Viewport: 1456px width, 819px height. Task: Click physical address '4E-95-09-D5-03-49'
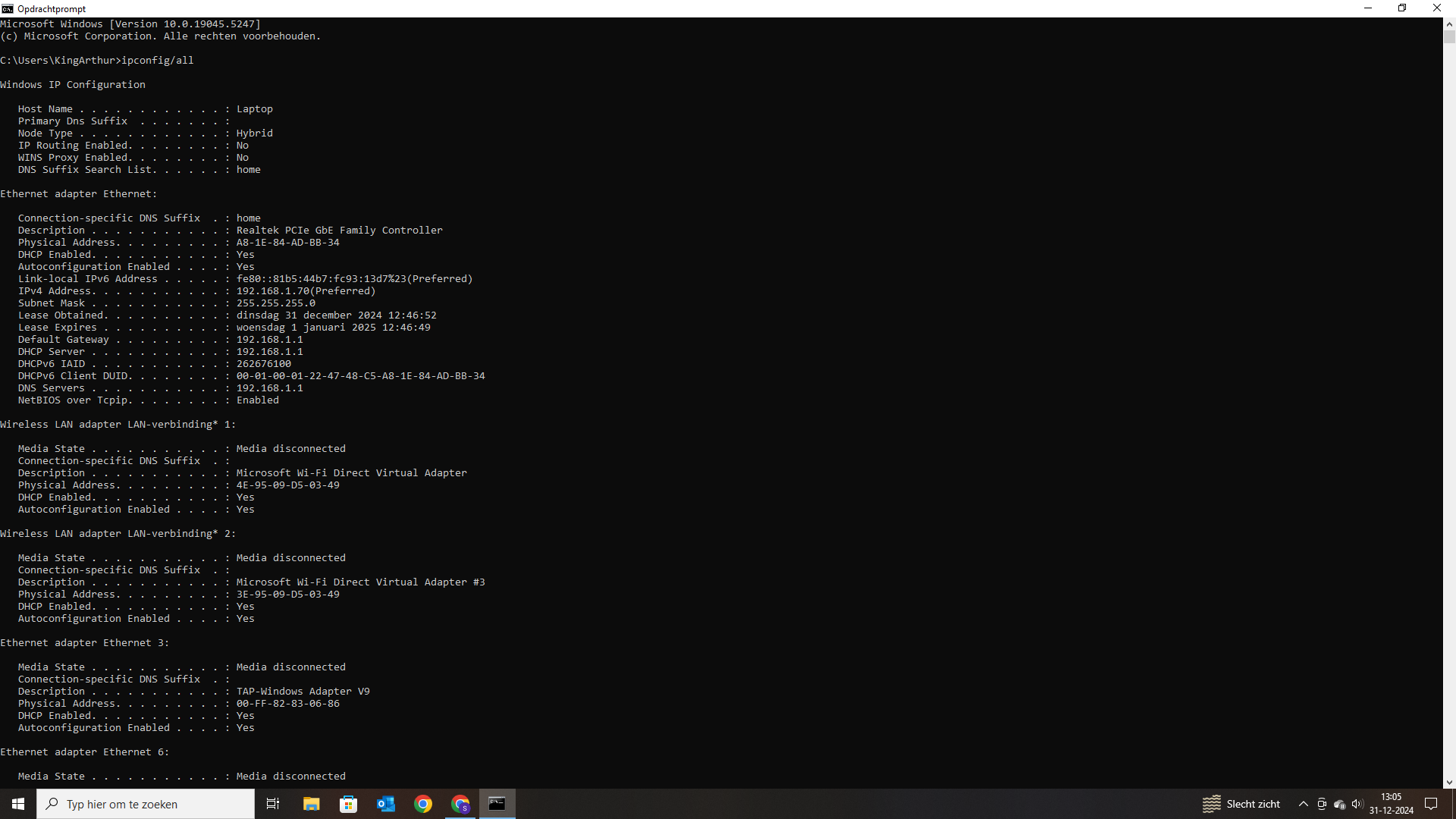coord(288,485)
